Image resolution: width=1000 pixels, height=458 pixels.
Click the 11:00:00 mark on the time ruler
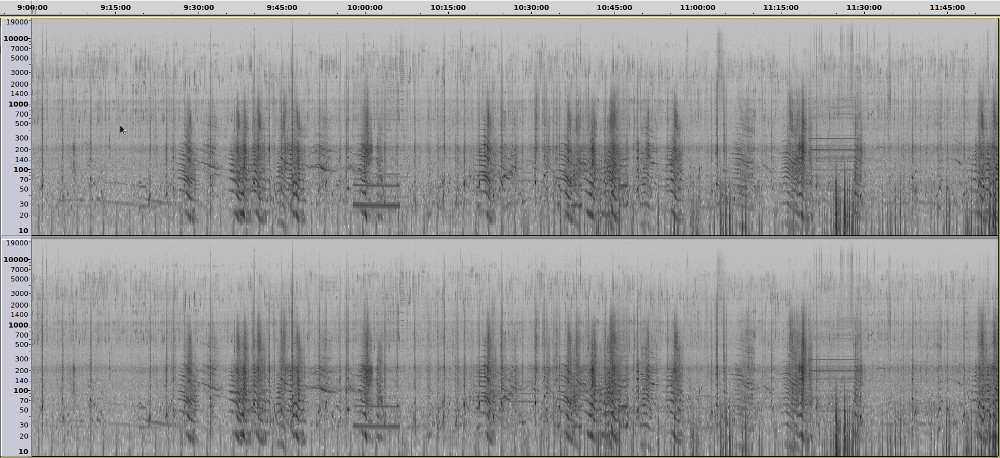(x=697, y=7)
